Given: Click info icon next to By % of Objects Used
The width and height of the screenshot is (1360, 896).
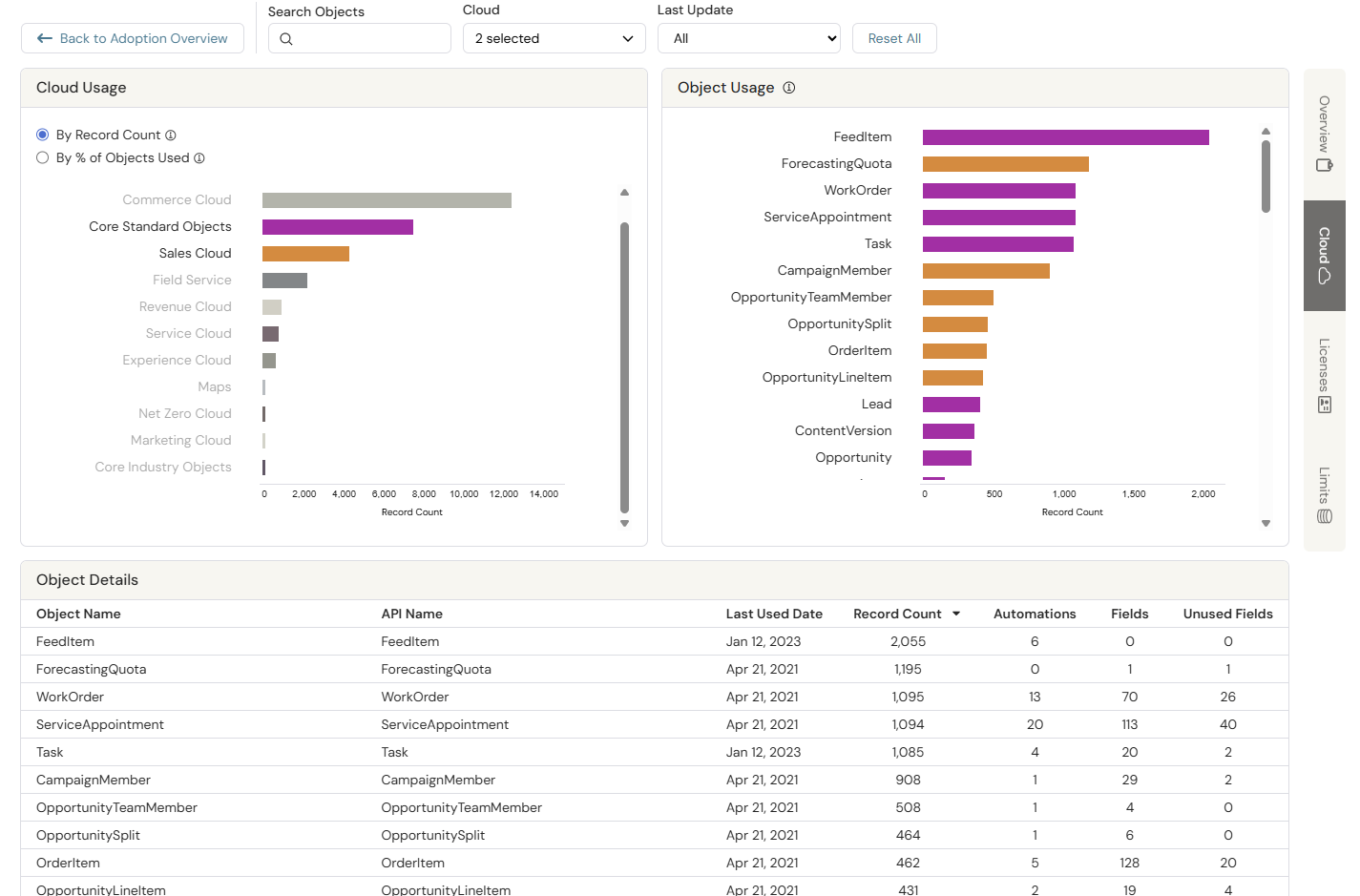Looking at the screenshot, I should click(x=199, y=158).
